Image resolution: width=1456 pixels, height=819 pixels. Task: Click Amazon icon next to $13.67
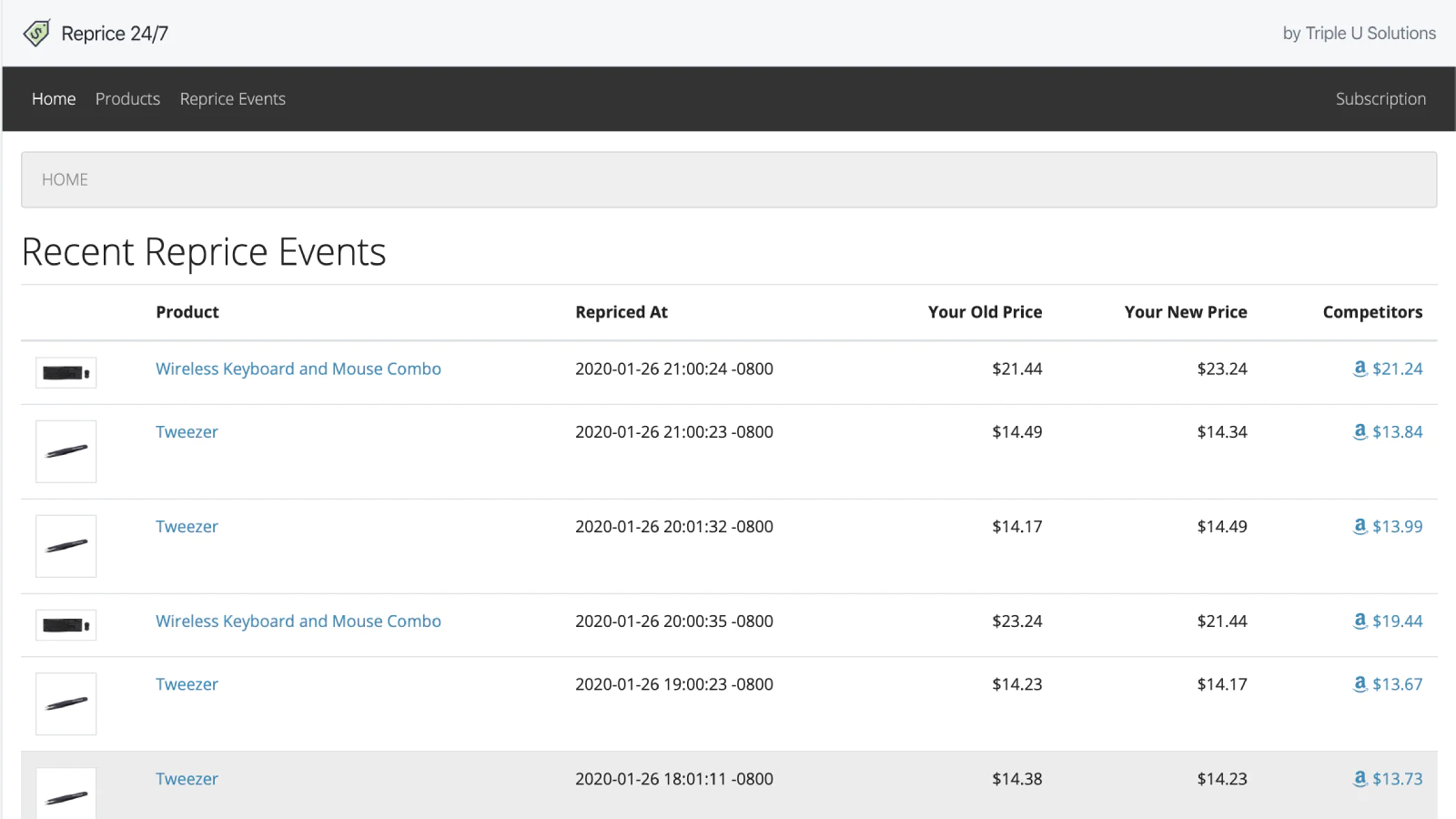(1360, 684)
